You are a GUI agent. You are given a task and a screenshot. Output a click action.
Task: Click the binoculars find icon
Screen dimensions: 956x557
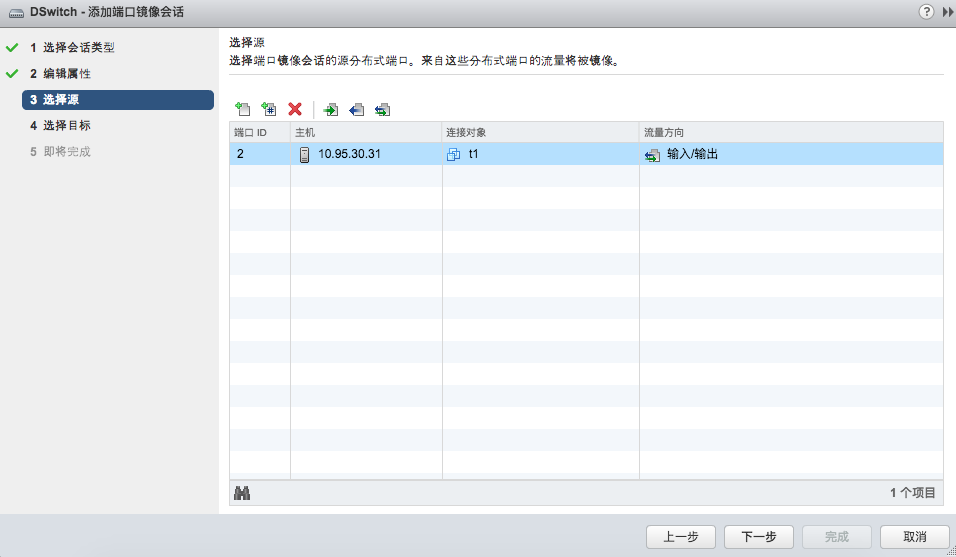[x=242, y=493]
